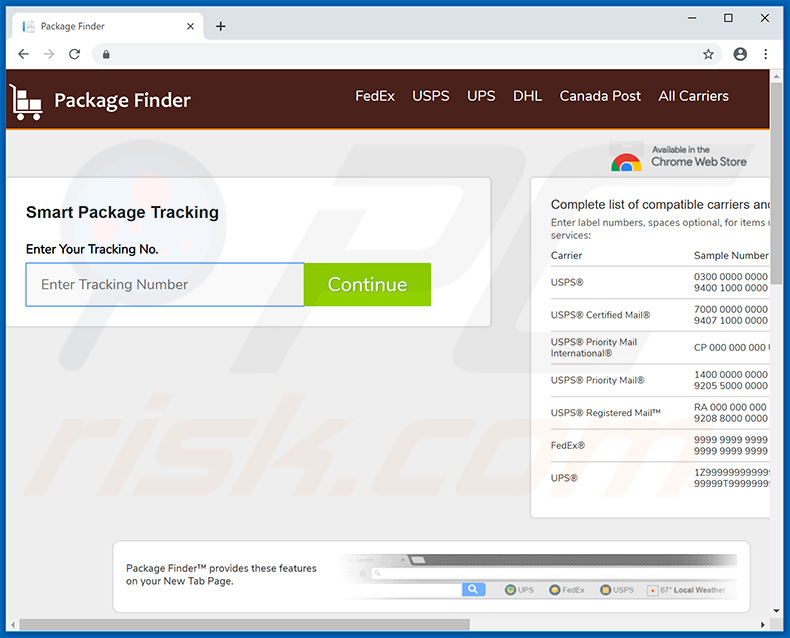This screenshot has width=790, height=638.
Task: Click sample number RA 000 000 000
Action: click(730, 407)
